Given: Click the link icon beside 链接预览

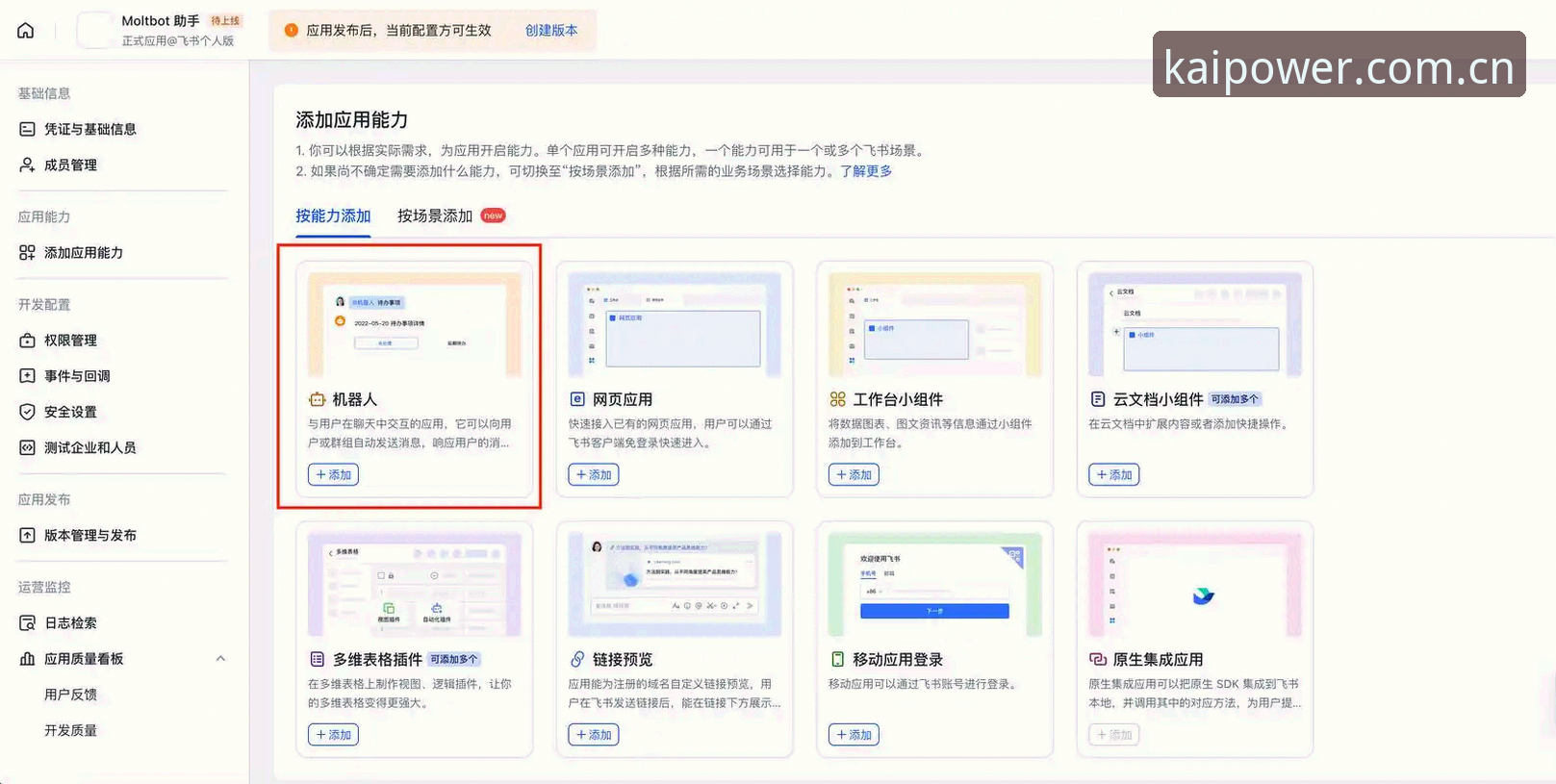Looking at the screenshot, I should [x=577, y=659].
